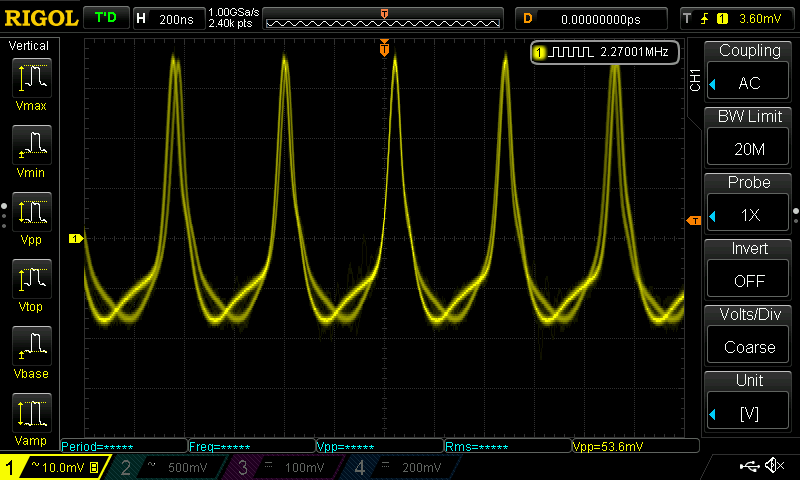800x480 pixels.
Task: Select the Vtop measurement icon
Action: point(32,279)
